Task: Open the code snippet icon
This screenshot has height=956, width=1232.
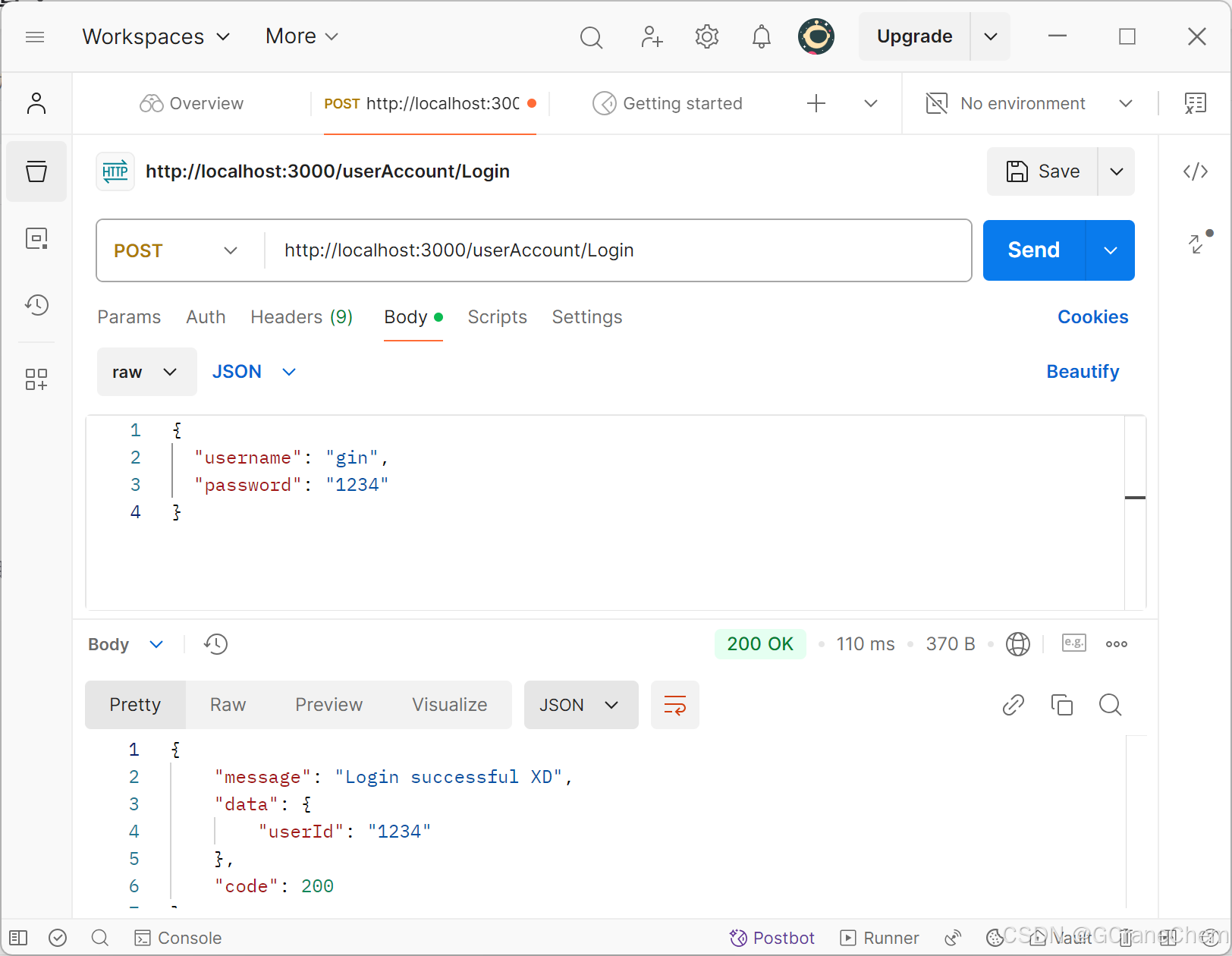Action: pos(1196,171)
